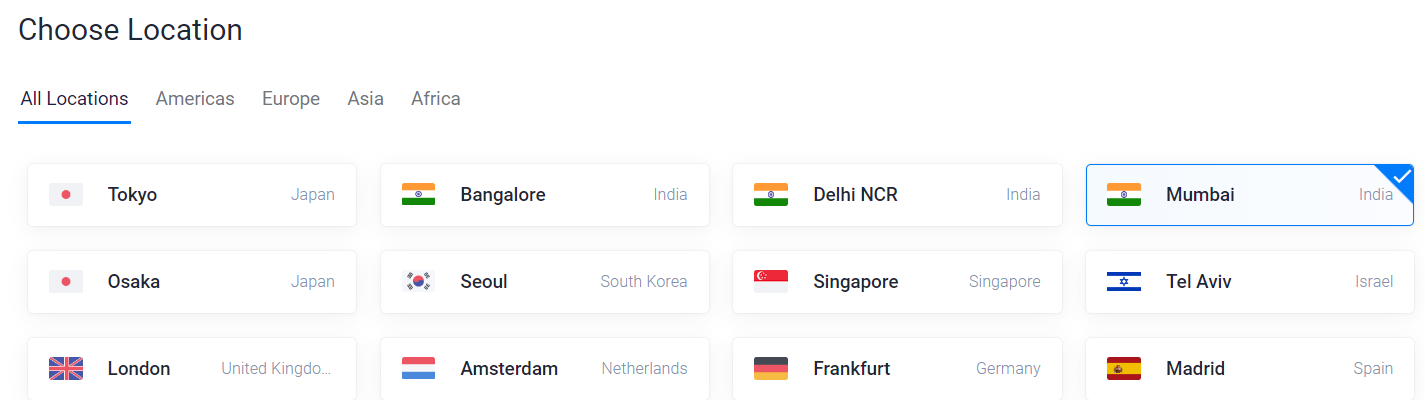
Task: Choose the Amsterdam location card
Action: click(545, 369)
